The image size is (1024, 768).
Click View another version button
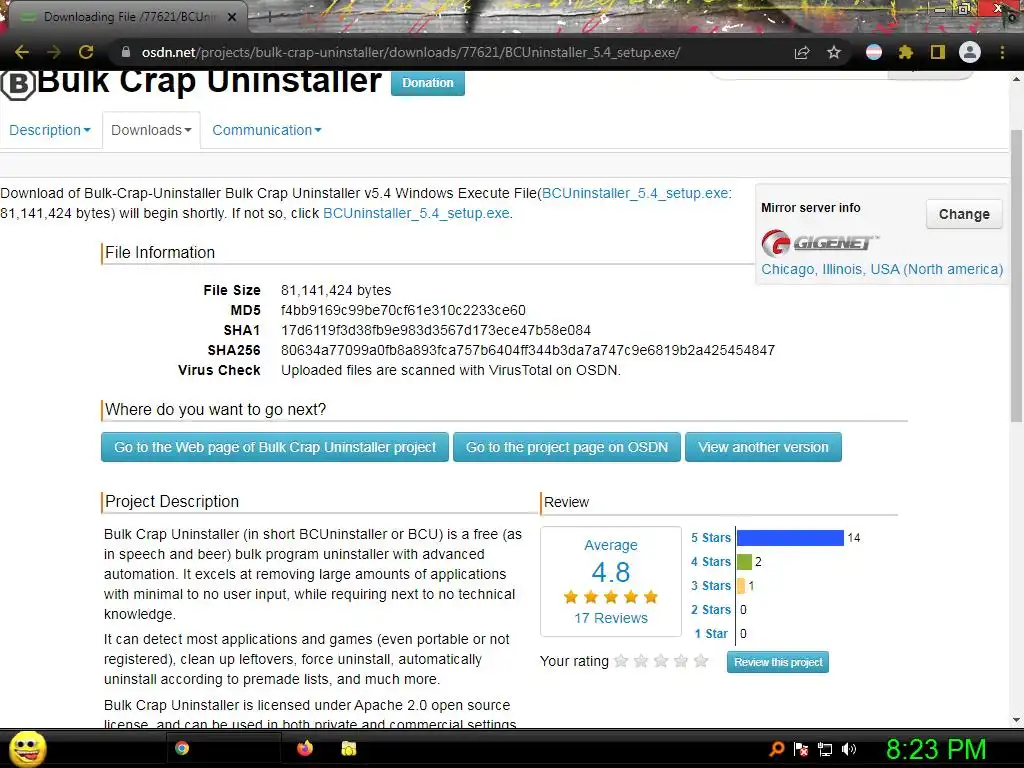(763, 447)
